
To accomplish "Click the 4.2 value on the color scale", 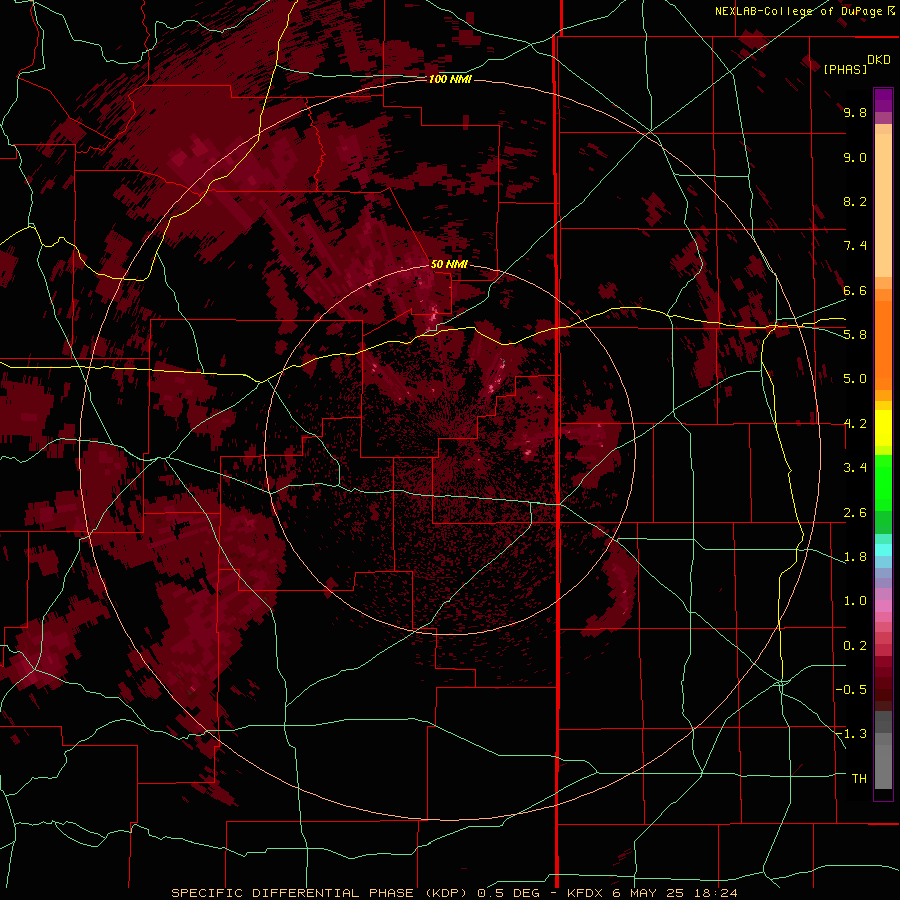I will coord(855,424).
